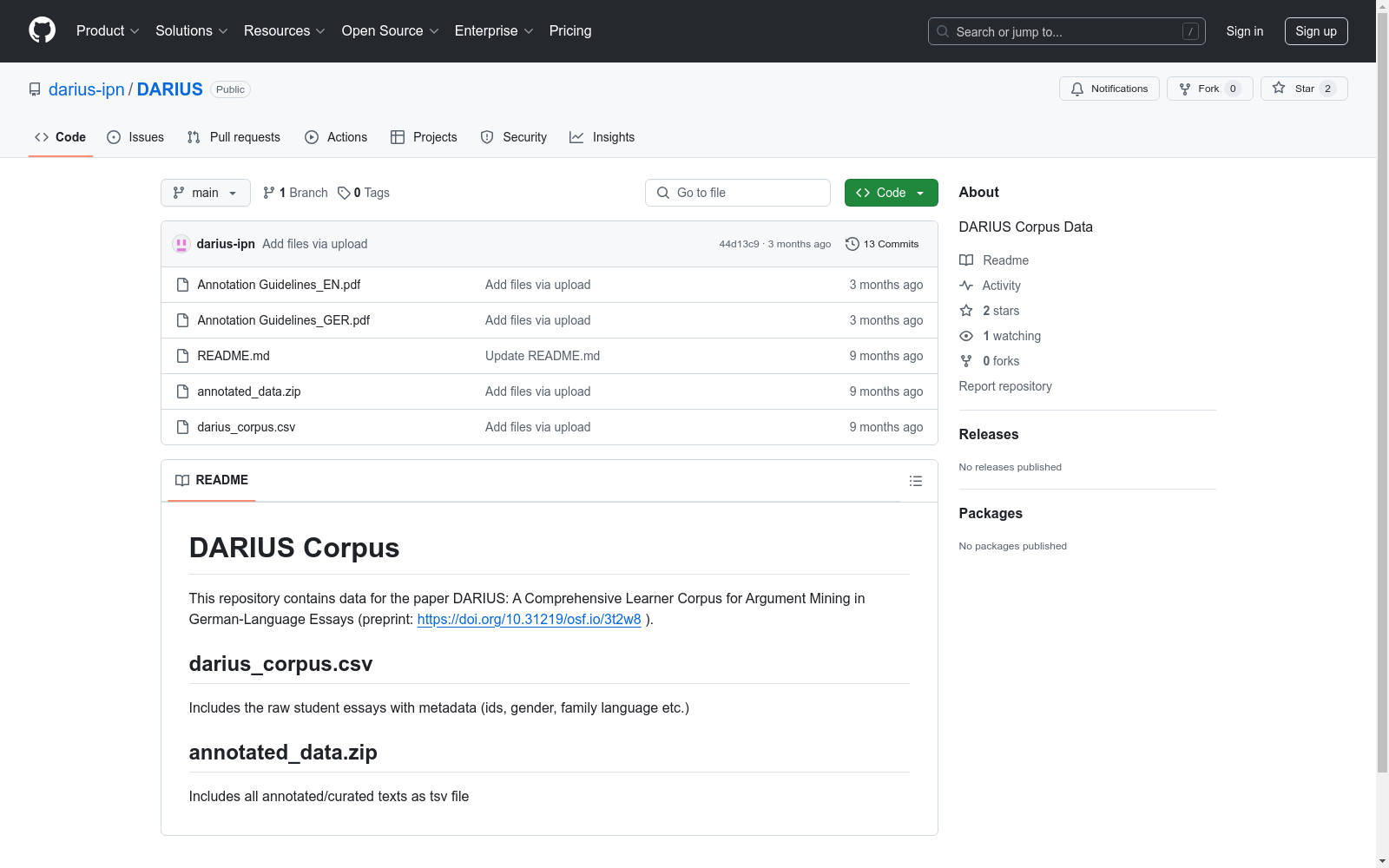Open the Security tab
The height and width of the screenshot is (868, 1389).
click(x=514, y=137)
